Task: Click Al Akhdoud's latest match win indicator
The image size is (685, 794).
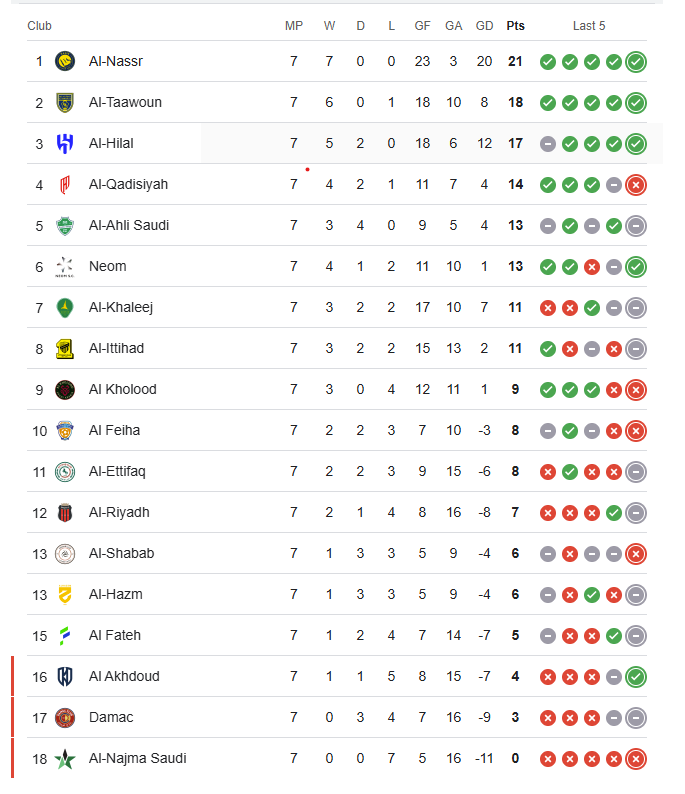Action: pyautogui.click(x=636, y=677)
